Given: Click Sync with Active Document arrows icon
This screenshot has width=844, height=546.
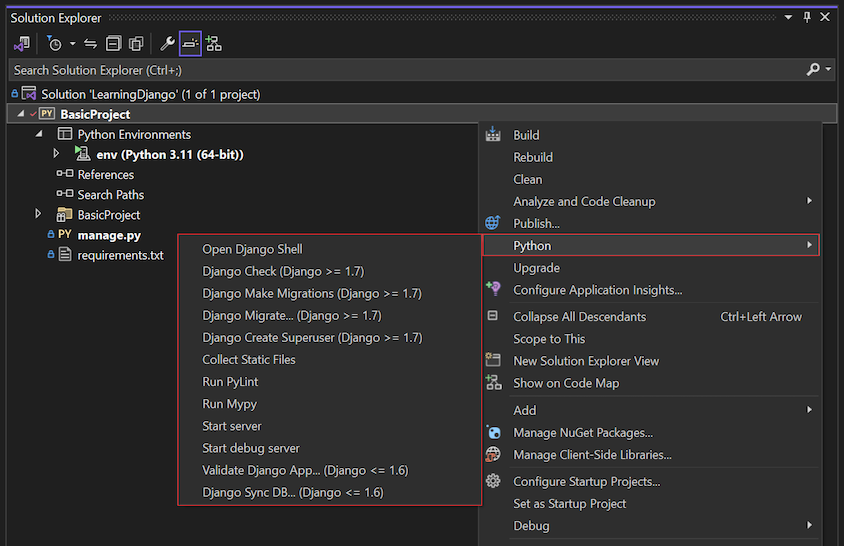Looking at the screenshot, I should click(90, 44).
